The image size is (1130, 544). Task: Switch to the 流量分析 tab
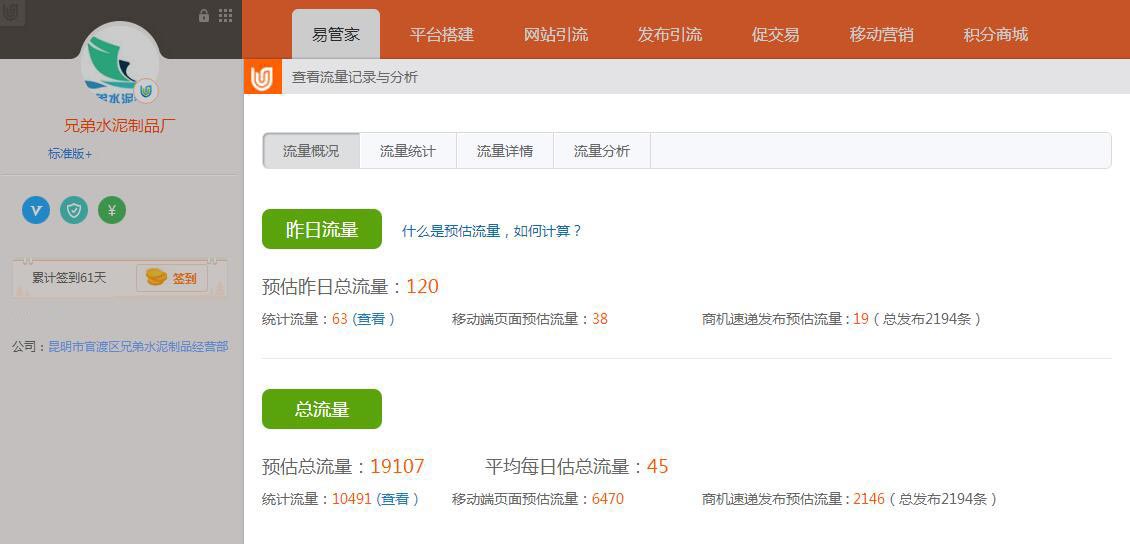[601, 151]
